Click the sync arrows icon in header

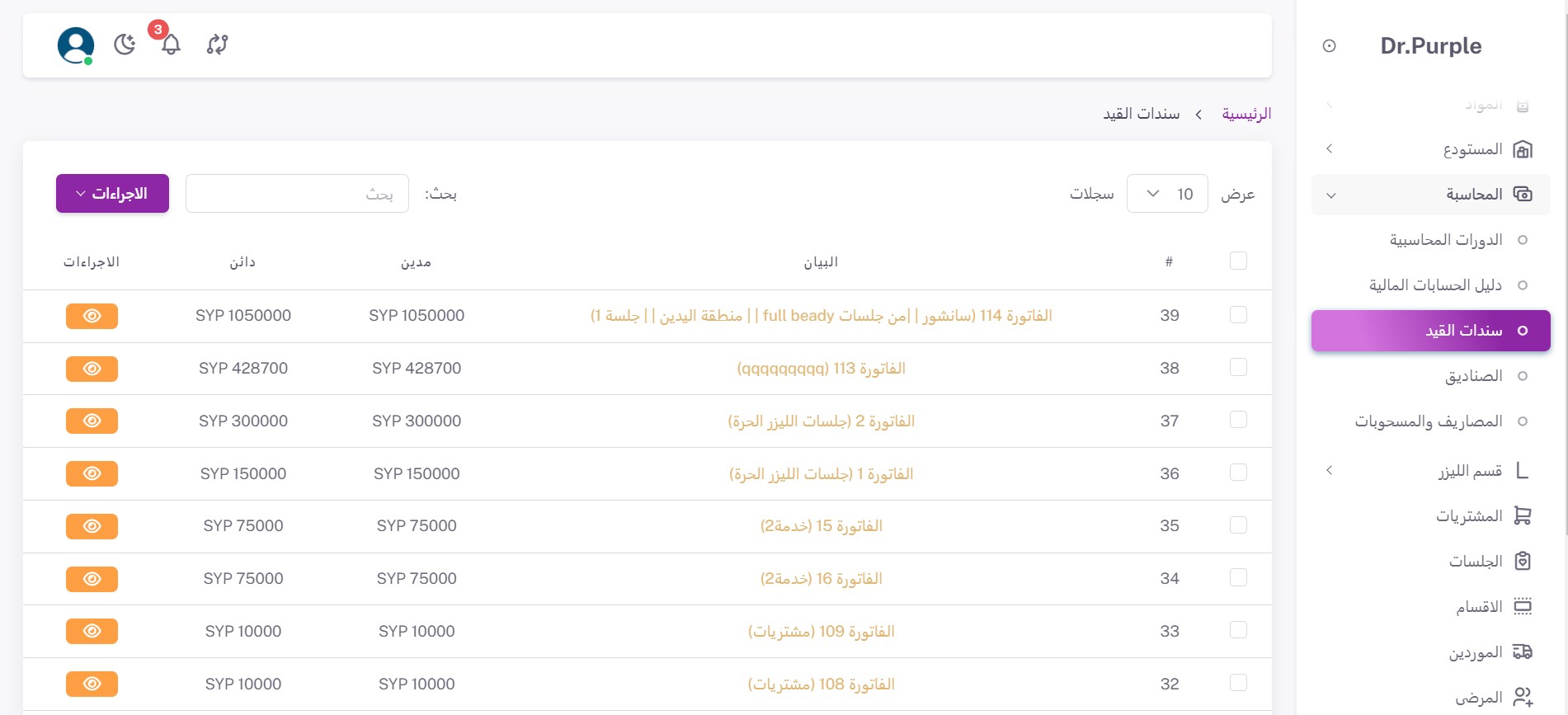217,45
